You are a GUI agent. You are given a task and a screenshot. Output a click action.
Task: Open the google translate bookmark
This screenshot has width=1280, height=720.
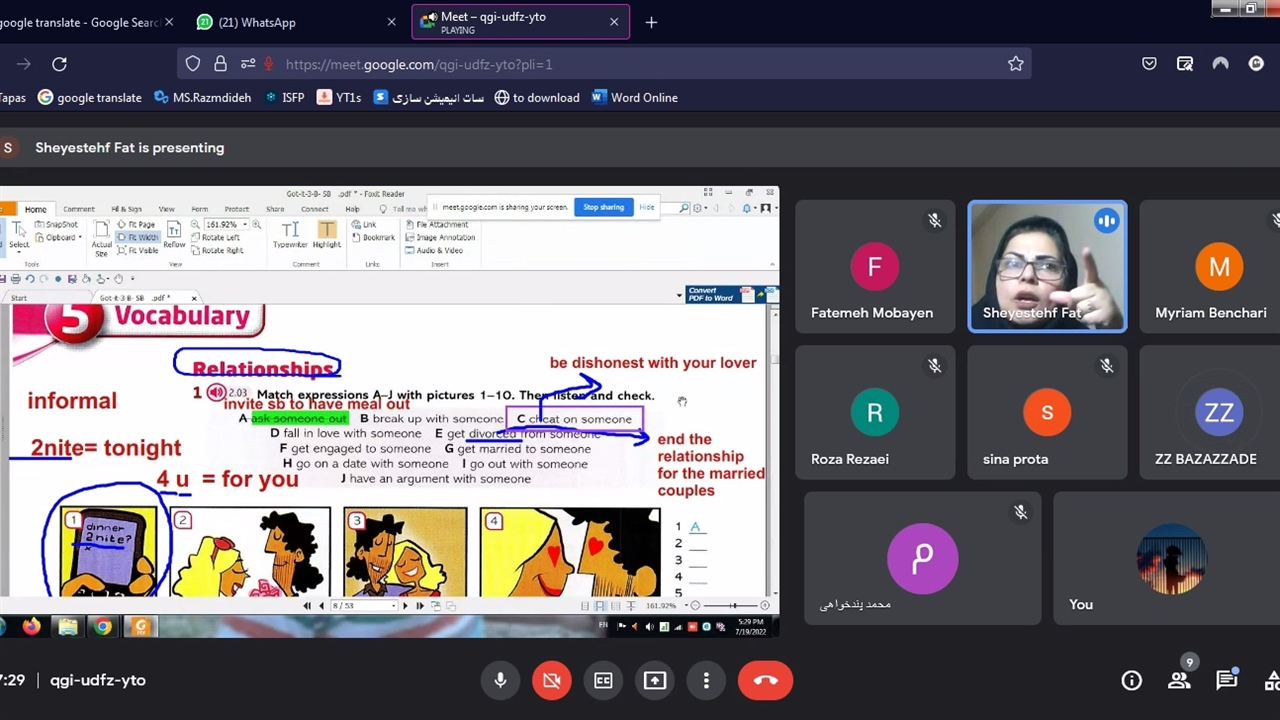coord(90,97)
